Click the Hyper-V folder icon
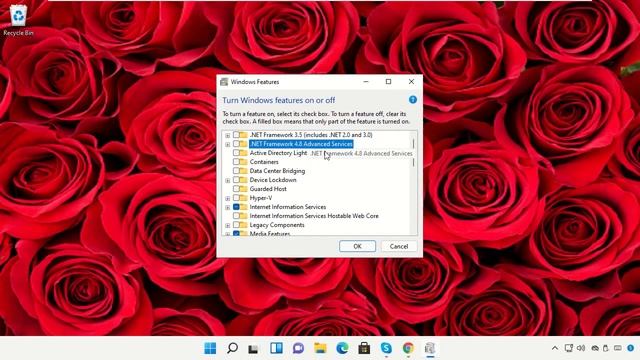Image resolution: width=640 pixels, height=360 pixels. coord(244,198)
